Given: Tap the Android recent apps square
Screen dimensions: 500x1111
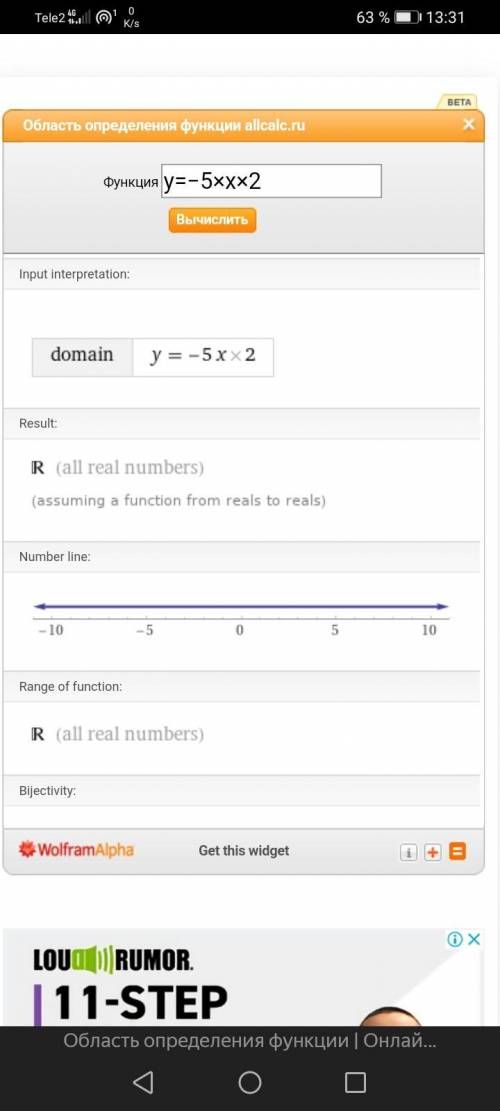Looking at the screenshot, I should pyautogui.click(x=356, y=1082).
